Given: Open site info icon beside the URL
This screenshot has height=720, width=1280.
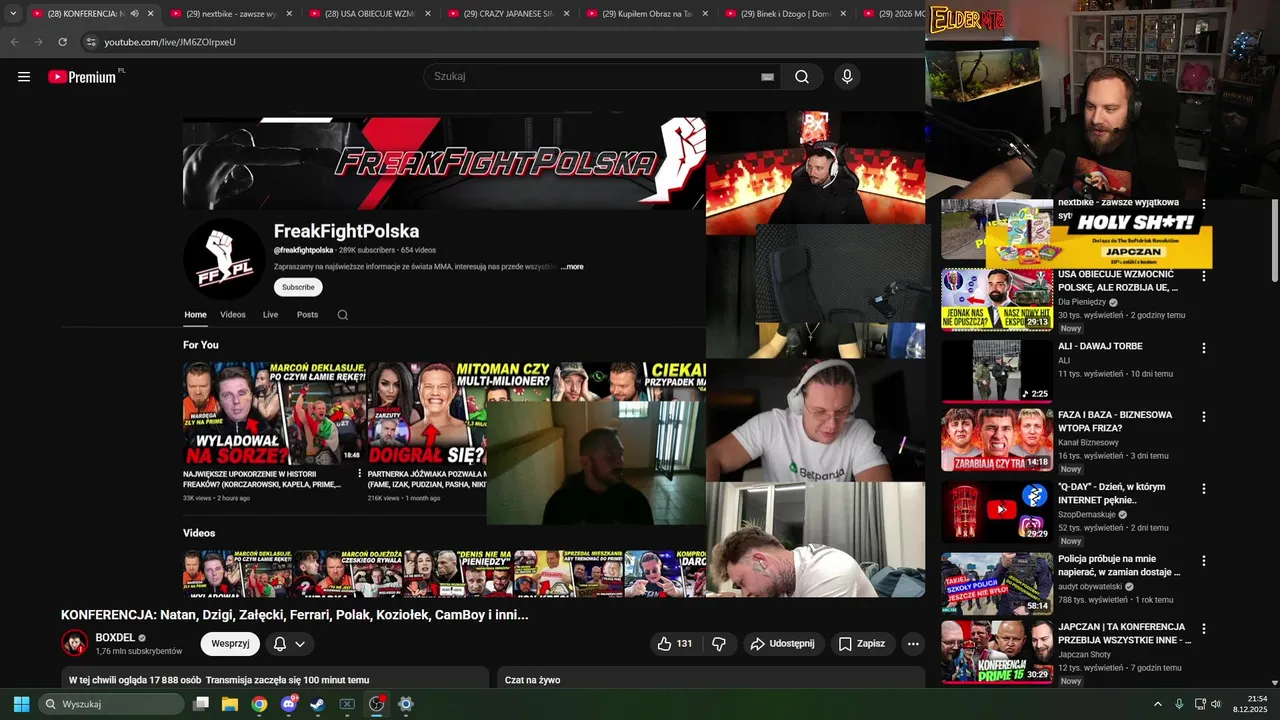Looking at the screenshot, I should pyautogui.click(x=91, y=42).
